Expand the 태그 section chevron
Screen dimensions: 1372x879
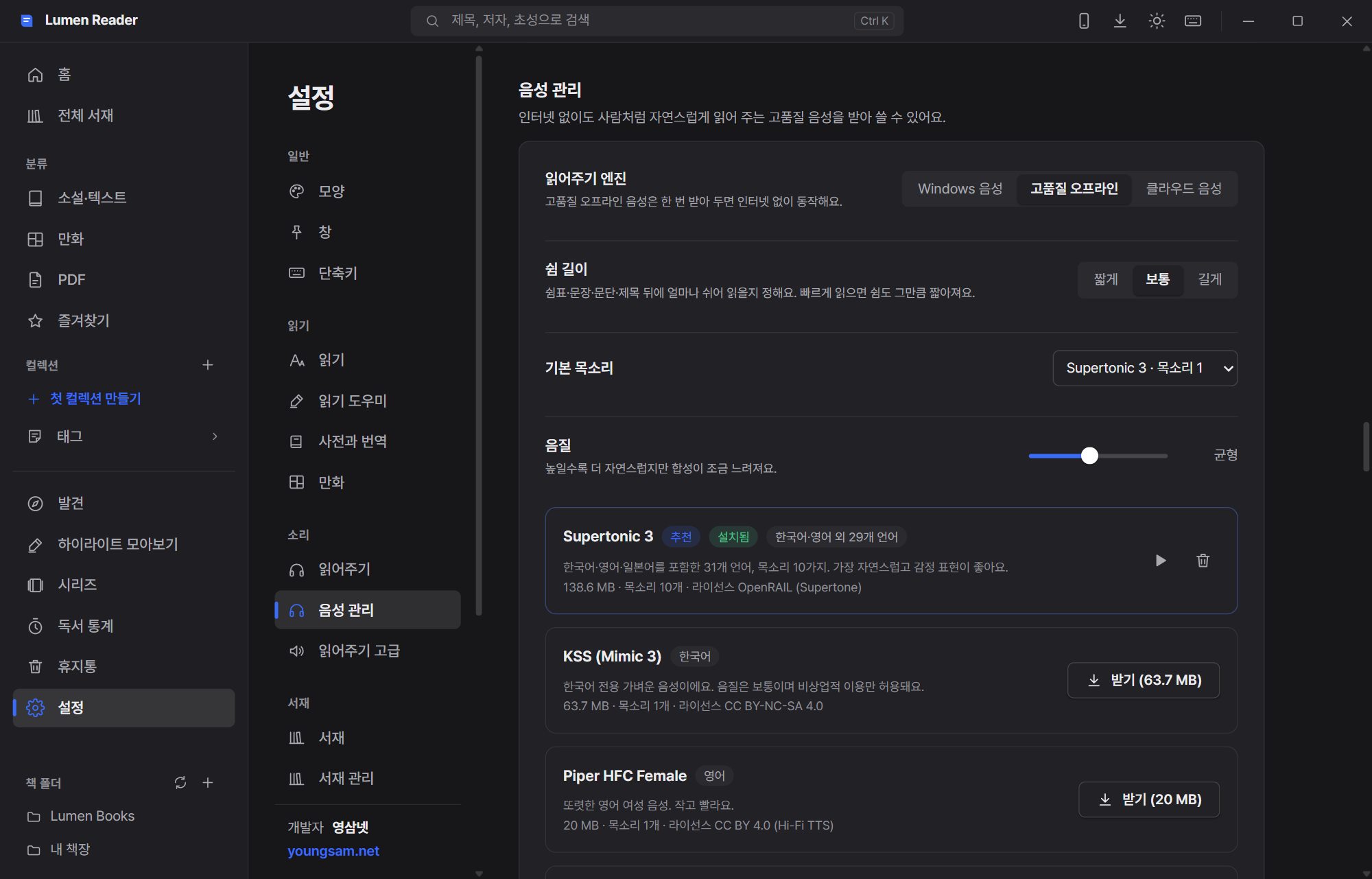coord(215,436)
